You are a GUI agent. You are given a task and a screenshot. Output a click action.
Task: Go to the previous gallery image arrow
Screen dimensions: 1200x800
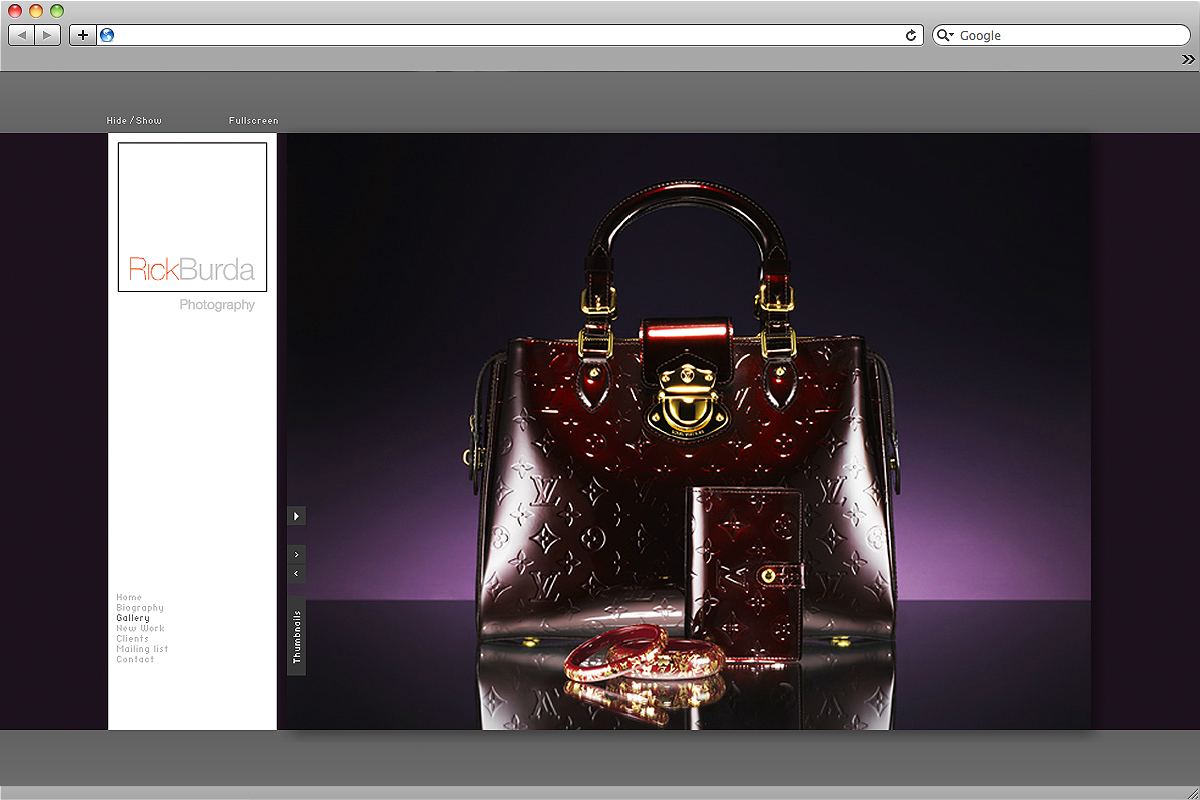[297, 573]
